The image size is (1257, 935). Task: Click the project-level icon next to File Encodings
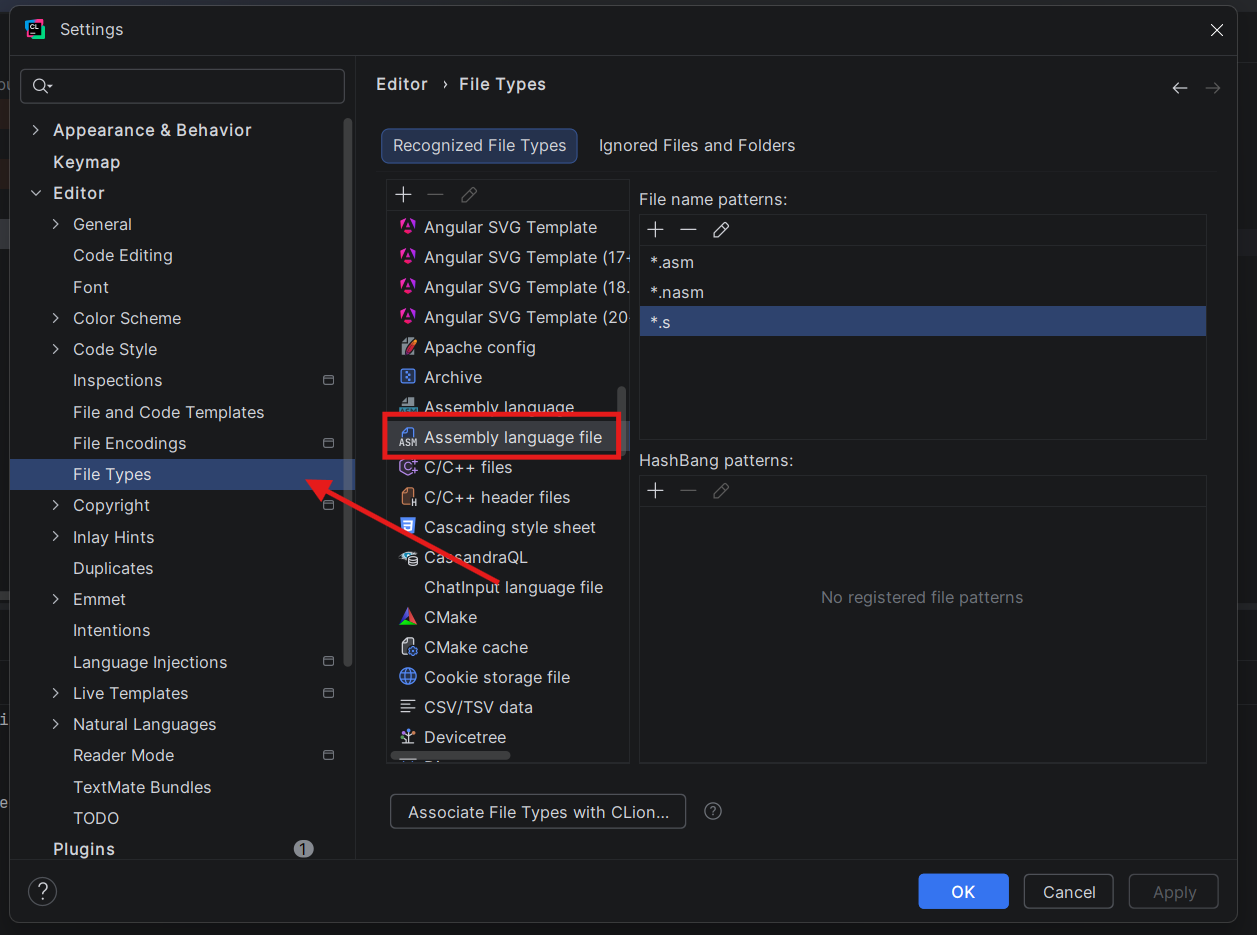pyautogui.click(x=328, y=443)
